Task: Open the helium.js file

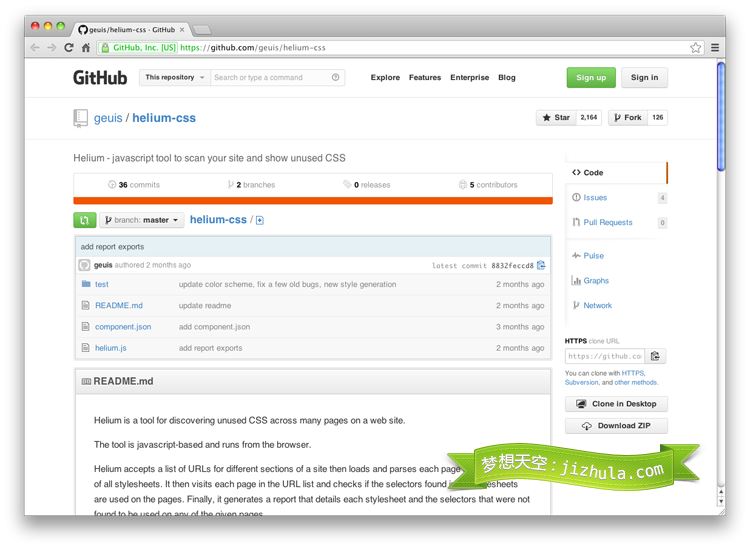Action: tap(110, 348)
